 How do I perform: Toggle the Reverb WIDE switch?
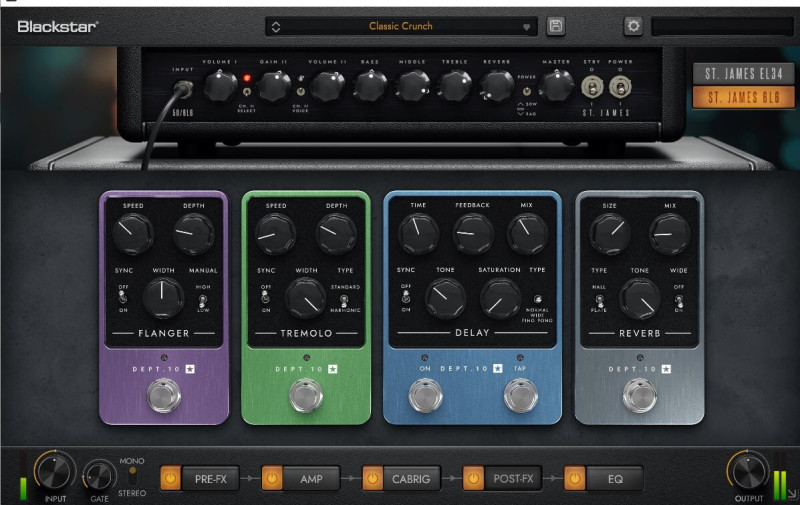tap(679, 300)
